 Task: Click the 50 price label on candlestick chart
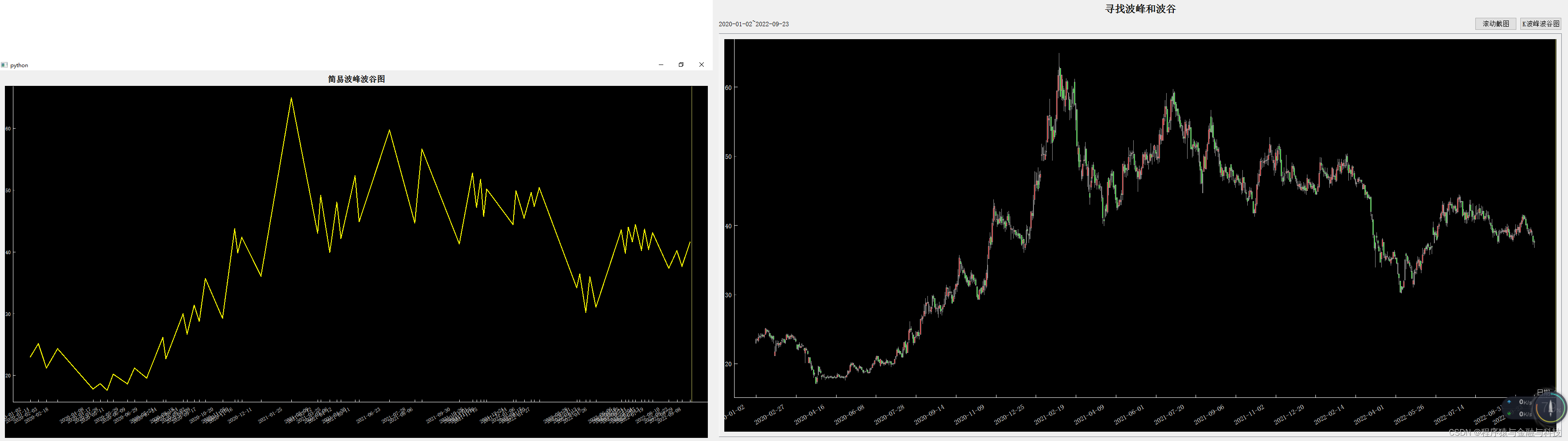click(x=728, y=157)
